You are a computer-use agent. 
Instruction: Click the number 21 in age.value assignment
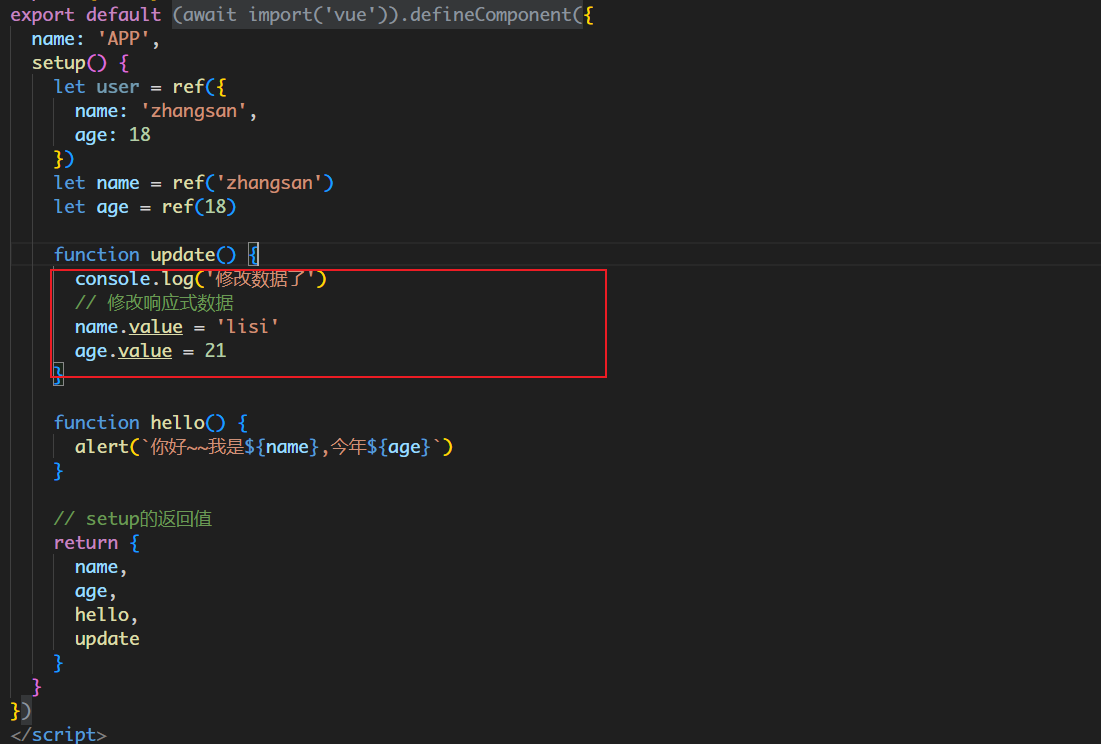(215, 351)
